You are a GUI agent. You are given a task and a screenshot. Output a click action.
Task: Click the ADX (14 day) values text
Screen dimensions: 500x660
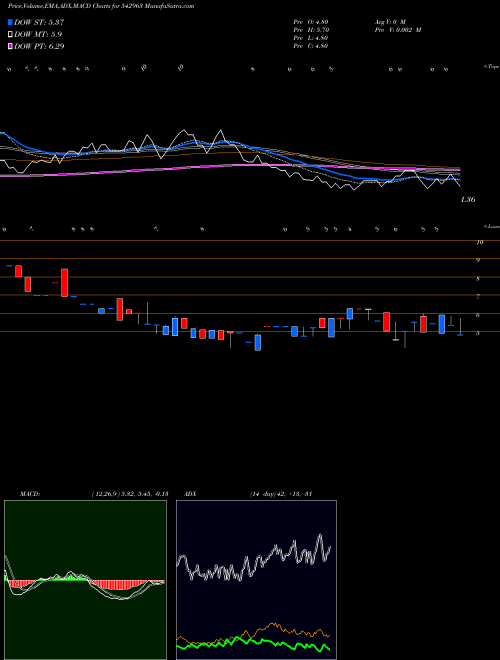click(x=281, y=494)
